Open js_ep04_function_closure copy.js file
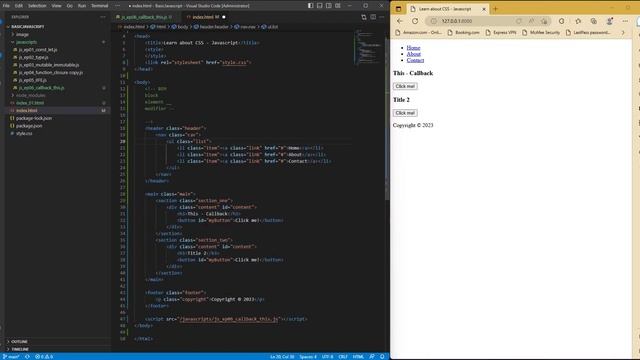640x360 pixels. point(51,72)
